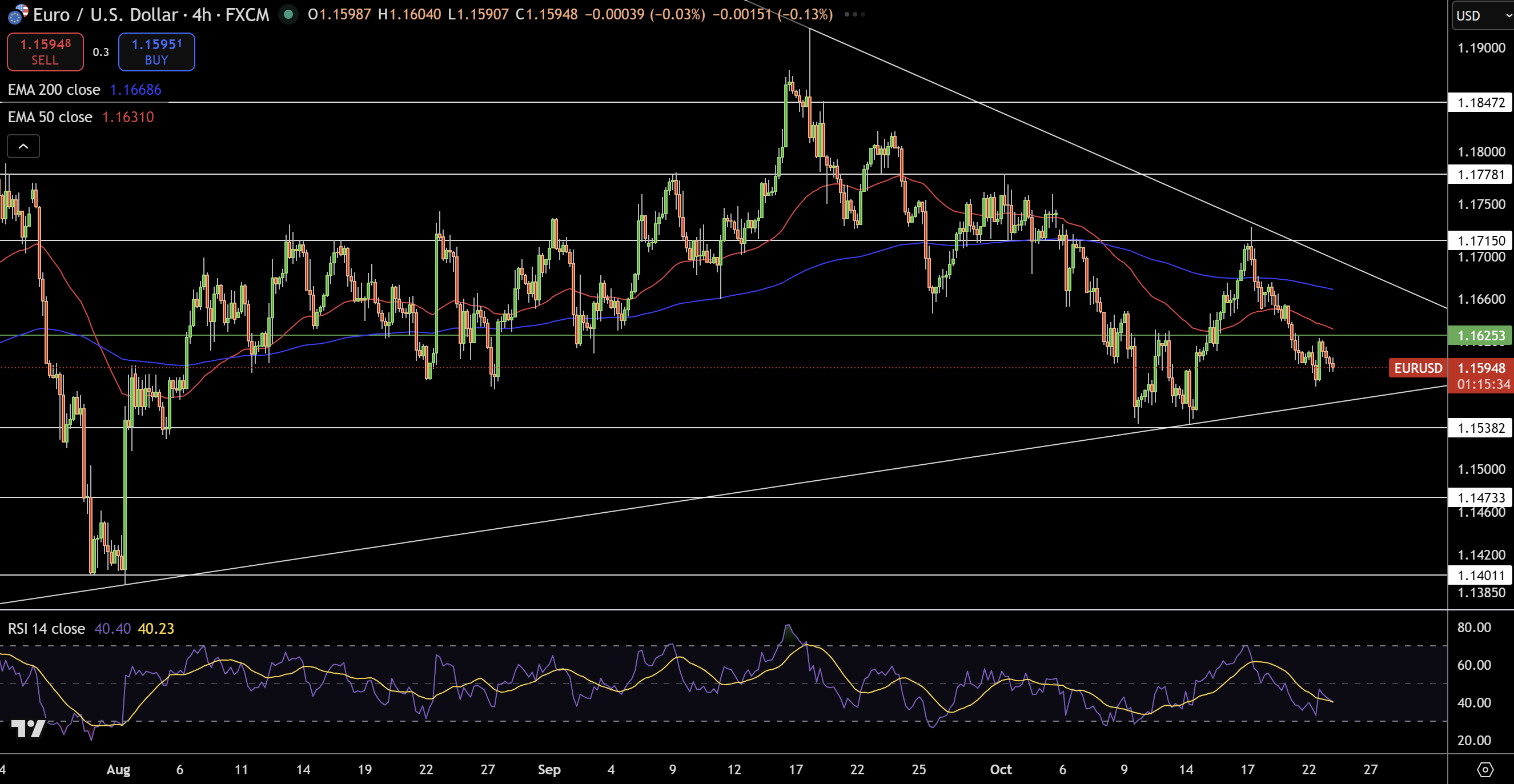Open the USD currency dropdown
This screenshot has width=1514, height=784.
click(1481, 16)
